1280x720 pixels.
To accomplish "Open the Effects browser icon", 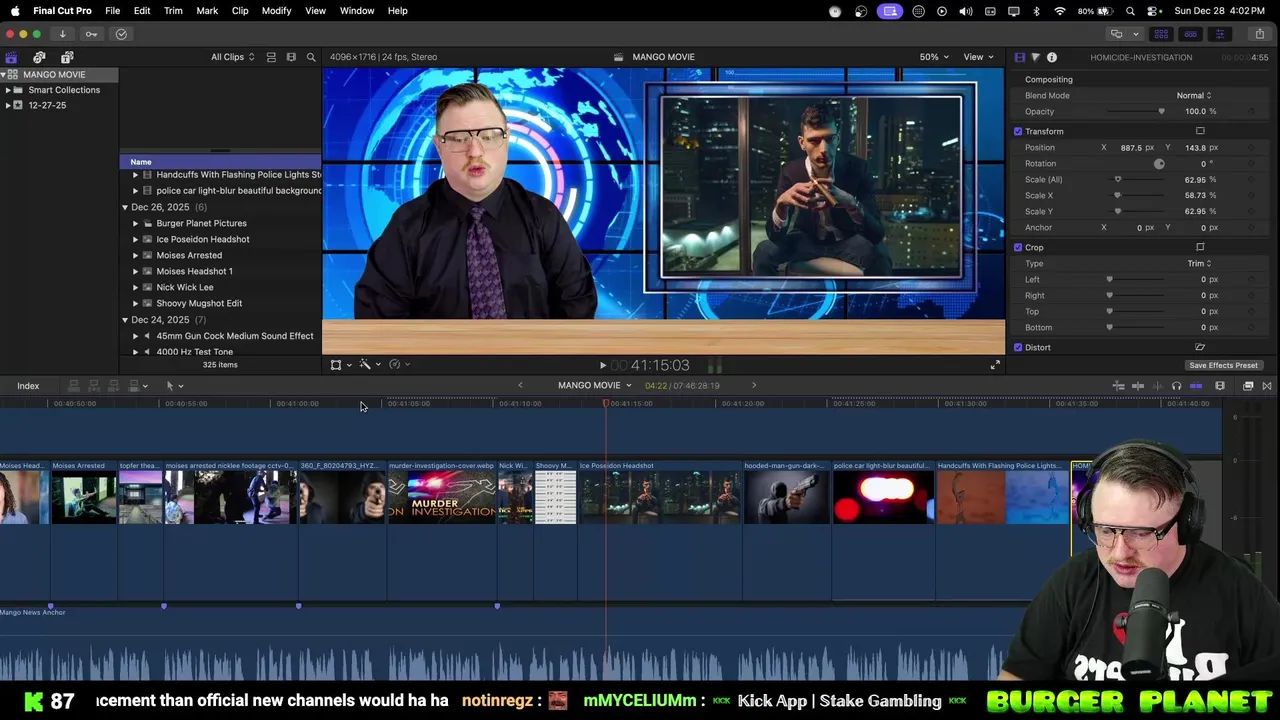I will [x=1248, y=386].
